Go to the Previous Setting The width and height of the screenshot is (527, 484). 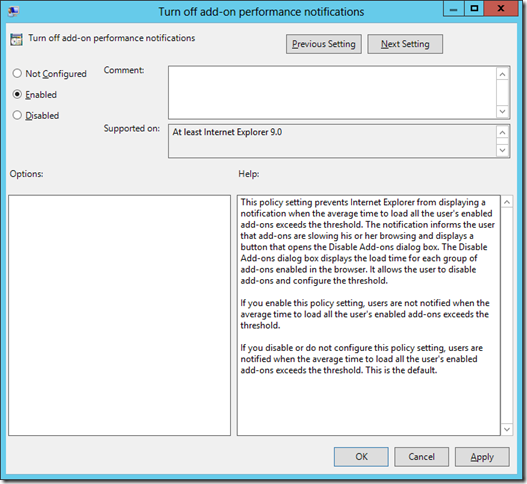pyautogui.click(x=324, y=44)
